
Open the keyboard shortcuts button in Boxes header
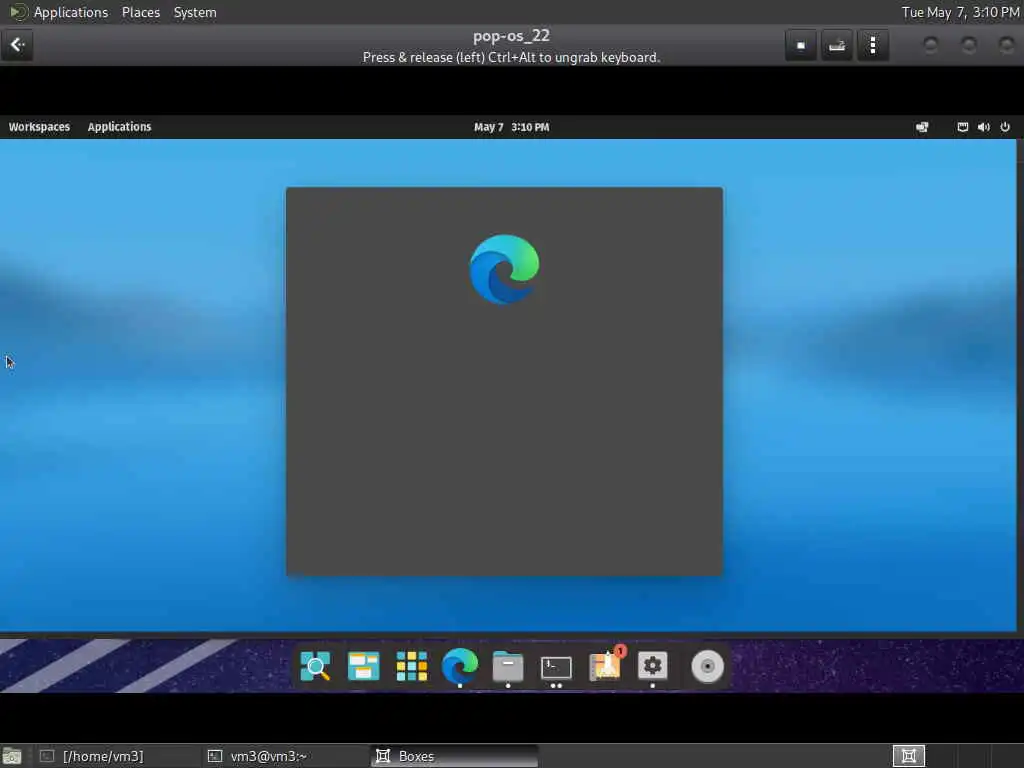pos(837,46)
